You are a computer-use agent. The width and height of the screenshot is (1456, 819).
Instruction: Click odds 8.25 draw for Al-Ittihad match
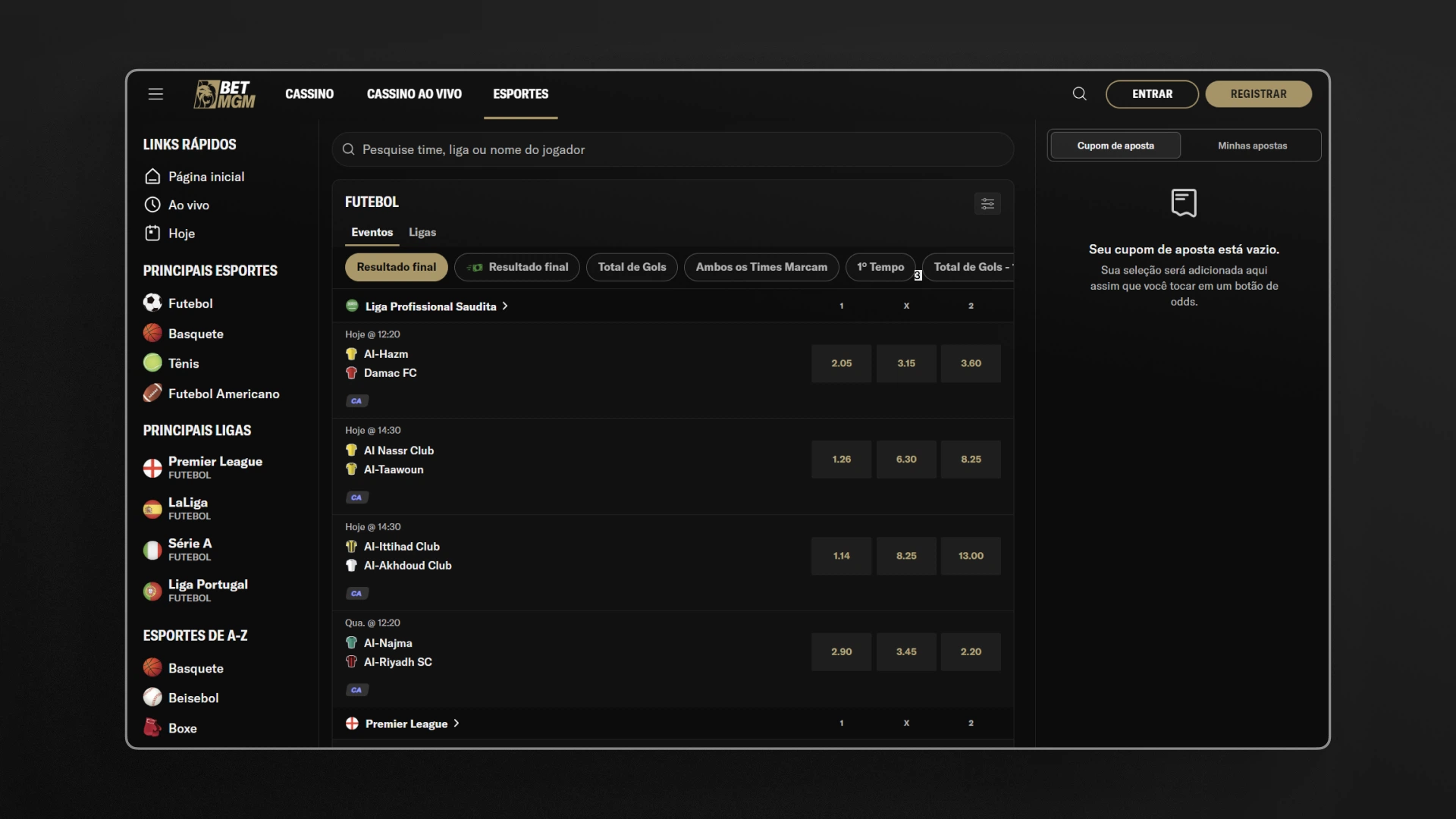[906, 556]
